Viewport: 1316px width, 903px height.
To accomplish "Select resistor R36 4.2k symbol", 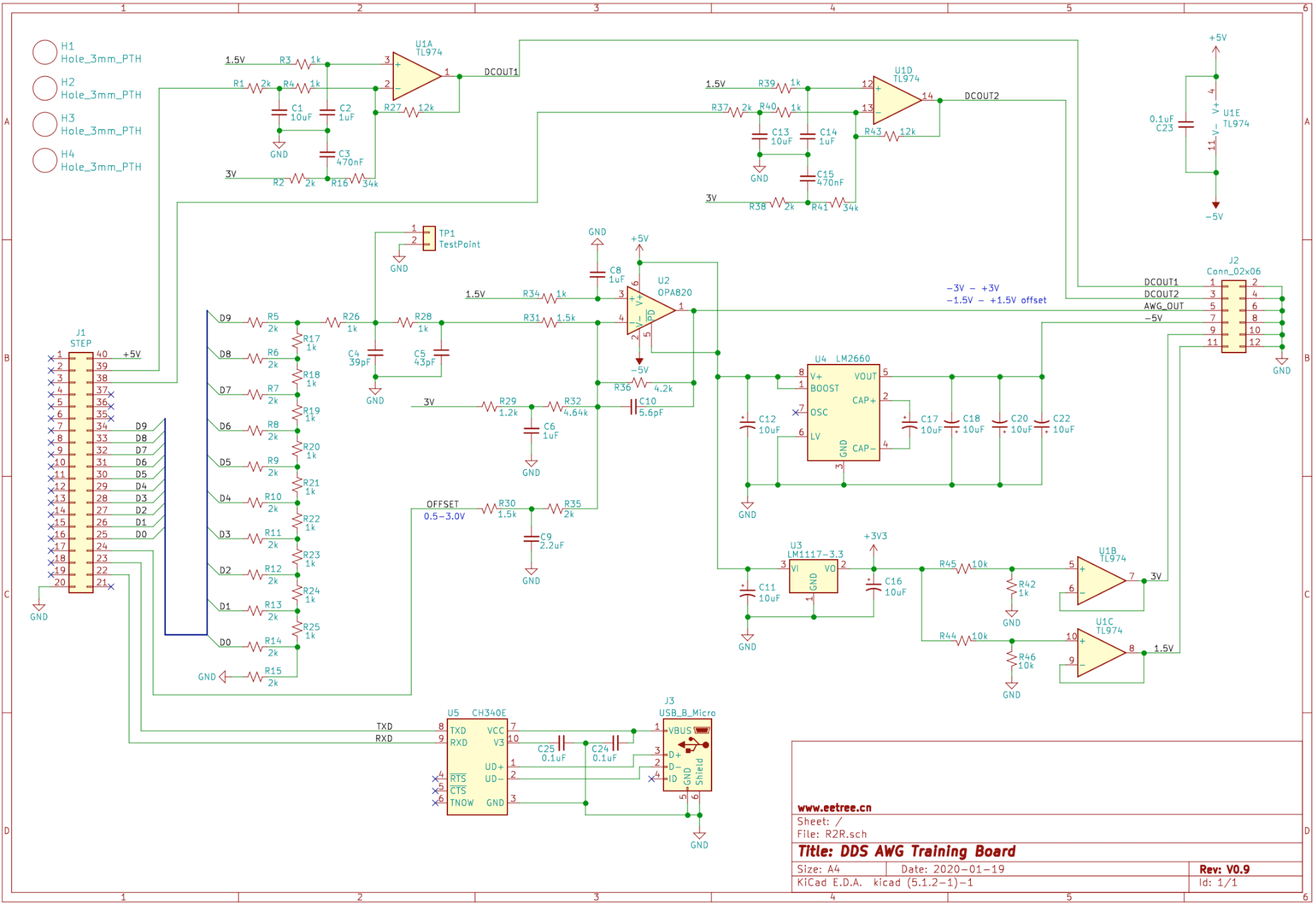I will [640, 383].
